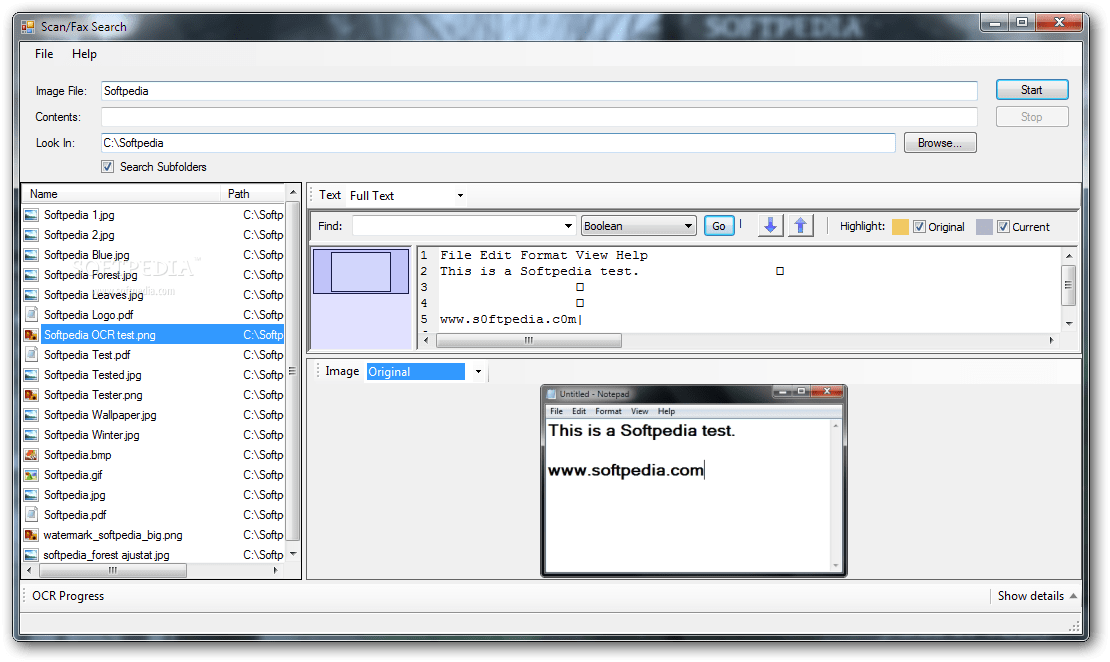Screen dimensions: 1110x662
Task: Toggle the Search Subfolders checkbox
Action: (x=108, y=166)
